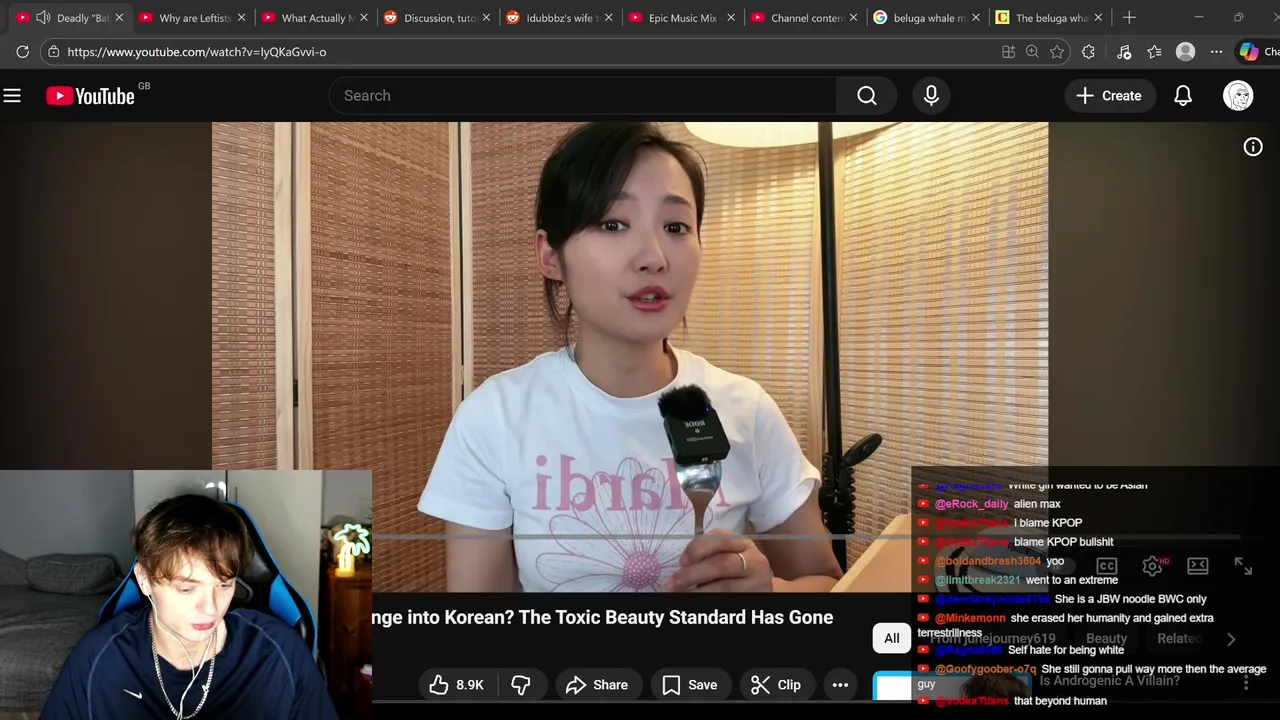Open the Create menu
This screenshot has height=720, width=1280.
pyautogui.click(x=1109, y=95)
